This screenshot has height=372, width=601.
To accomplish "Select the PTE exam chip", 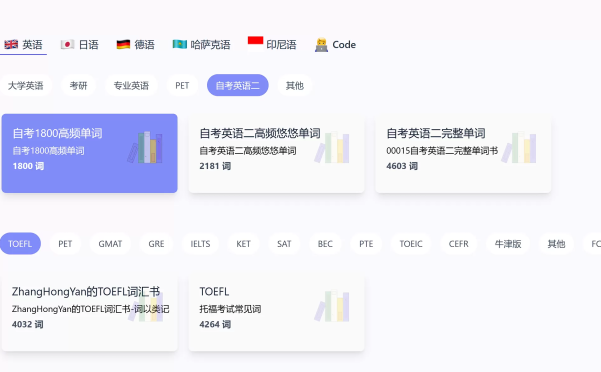I will (366, 244).
